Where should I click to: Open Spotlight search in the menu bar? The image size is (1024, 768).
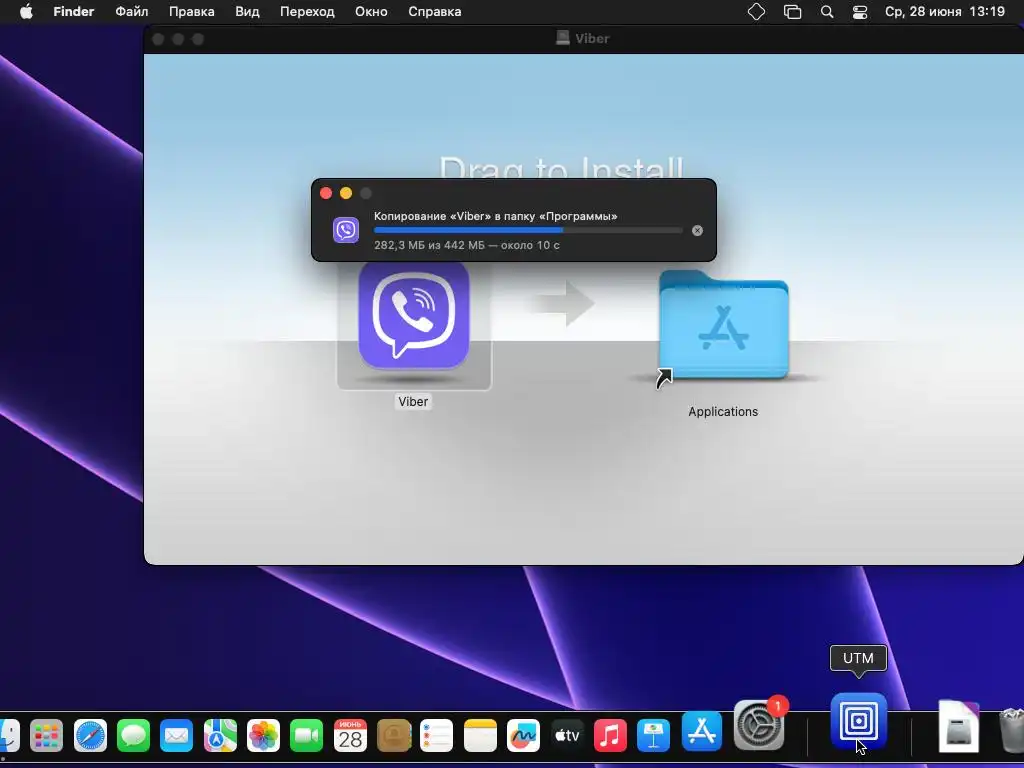827,12
